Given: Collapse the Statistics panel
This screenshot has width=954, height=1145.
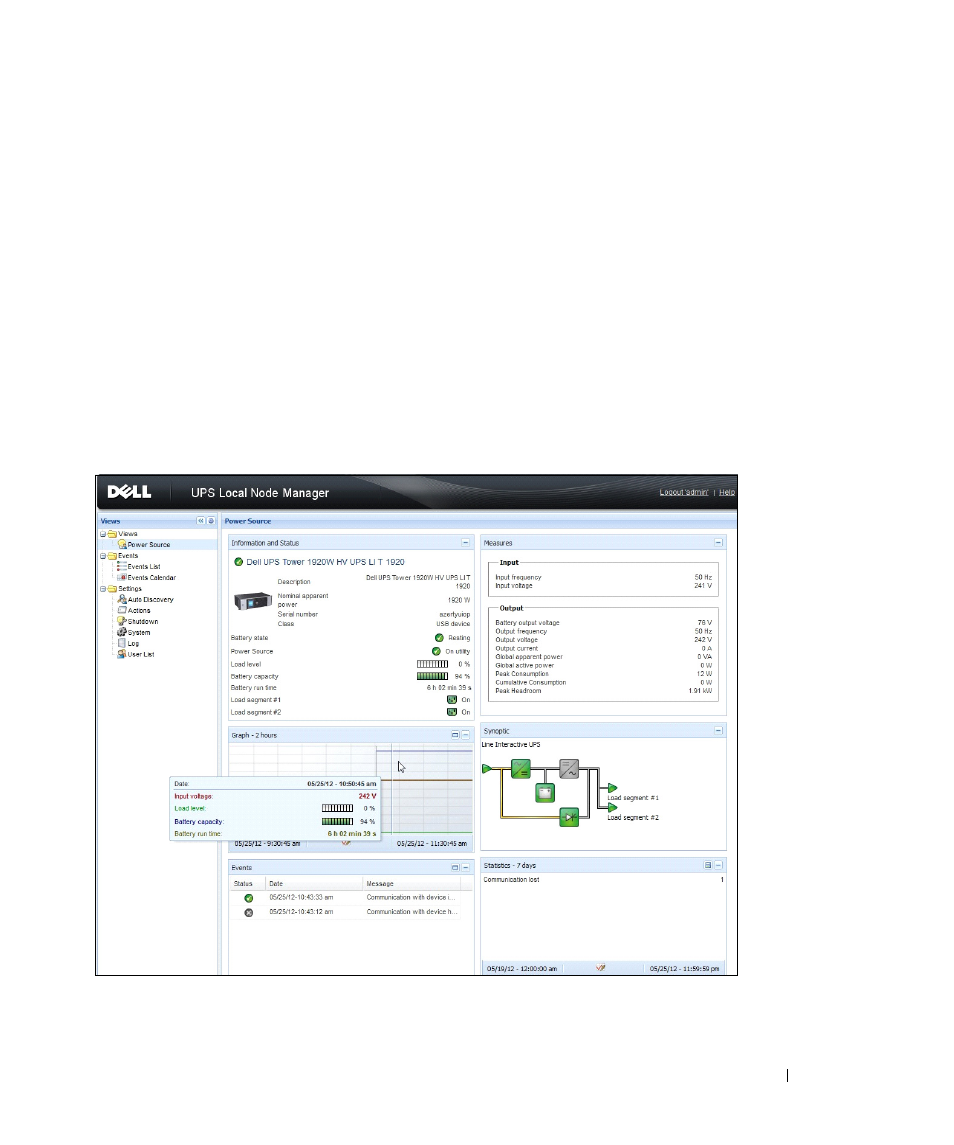Looking at the screenshot, I should point(718,865).
